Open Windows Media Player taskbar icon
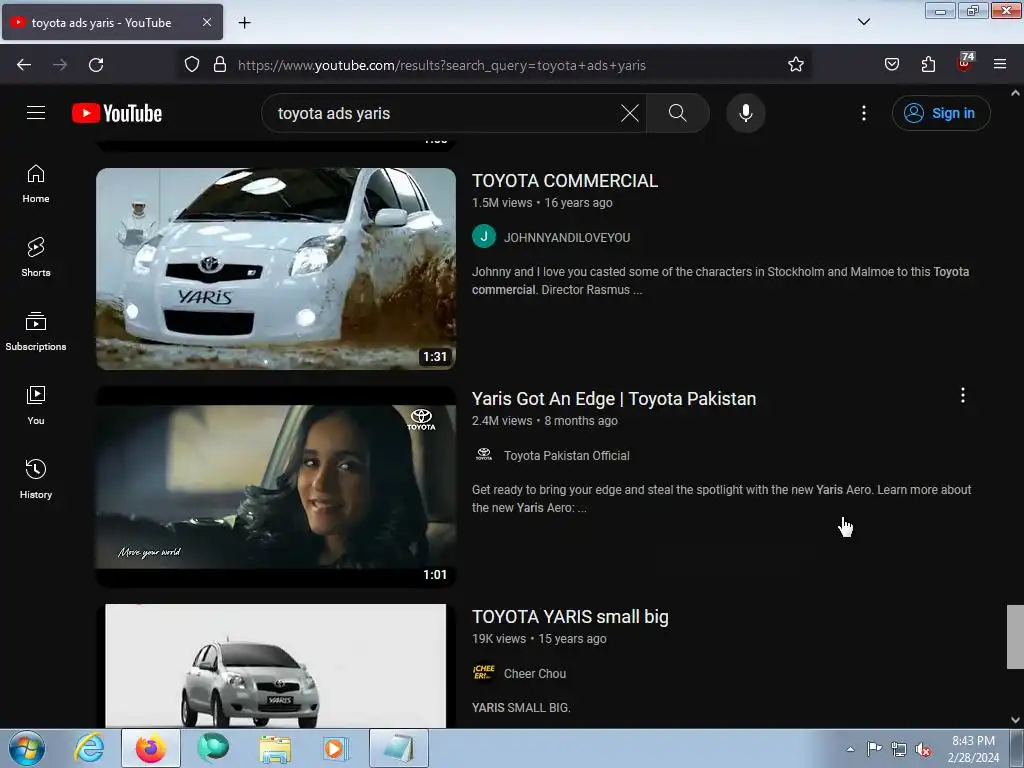This screenshot has width=1024, height=768. (x=336, y=748)
